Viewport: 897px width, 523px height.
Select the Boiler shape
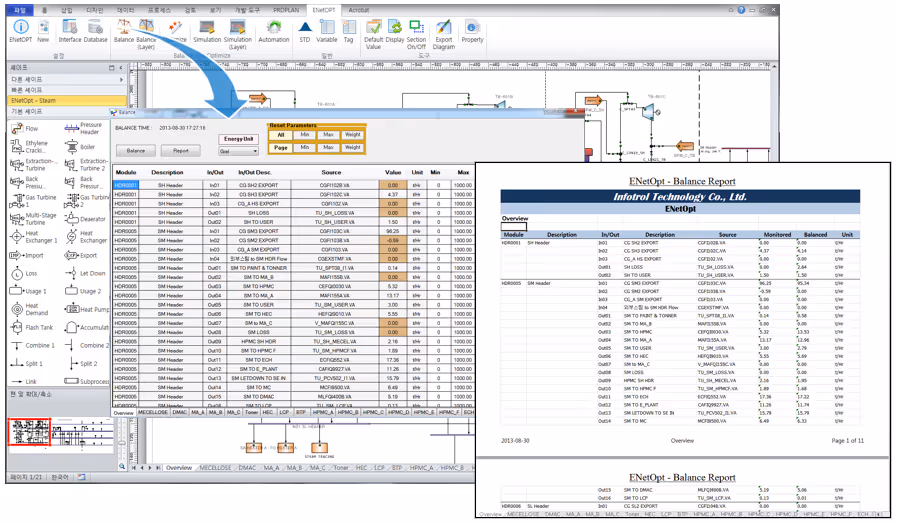(x=80, y=147)
